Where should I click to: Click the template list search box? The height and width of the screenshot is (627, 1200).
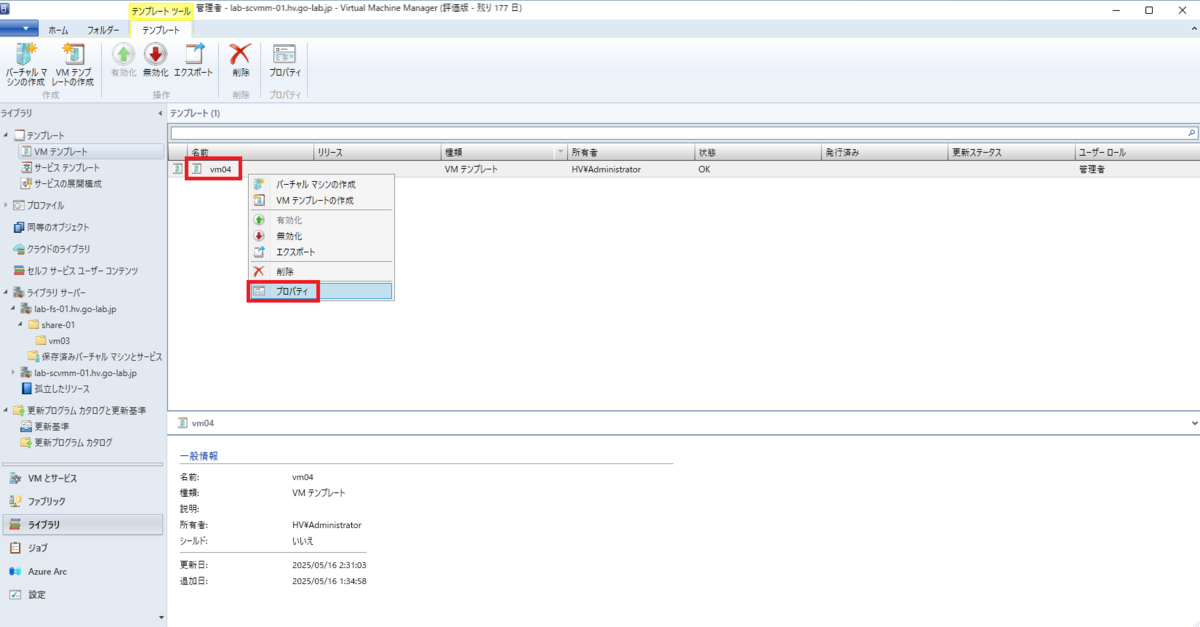tap(678, 132)
